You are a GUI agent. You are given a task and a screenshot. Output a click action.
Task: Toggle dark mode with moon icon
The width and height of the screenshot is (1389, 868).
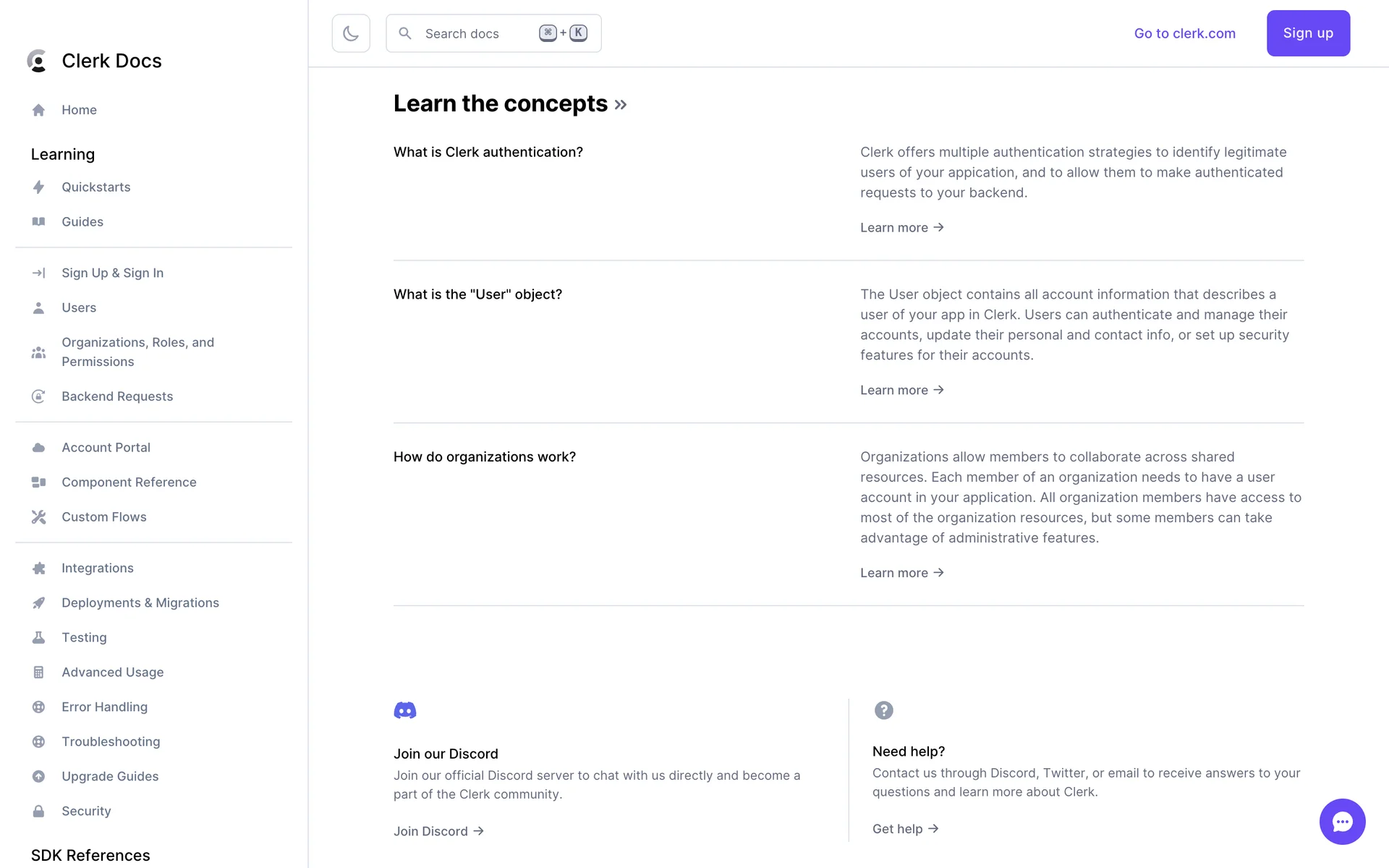351,33
